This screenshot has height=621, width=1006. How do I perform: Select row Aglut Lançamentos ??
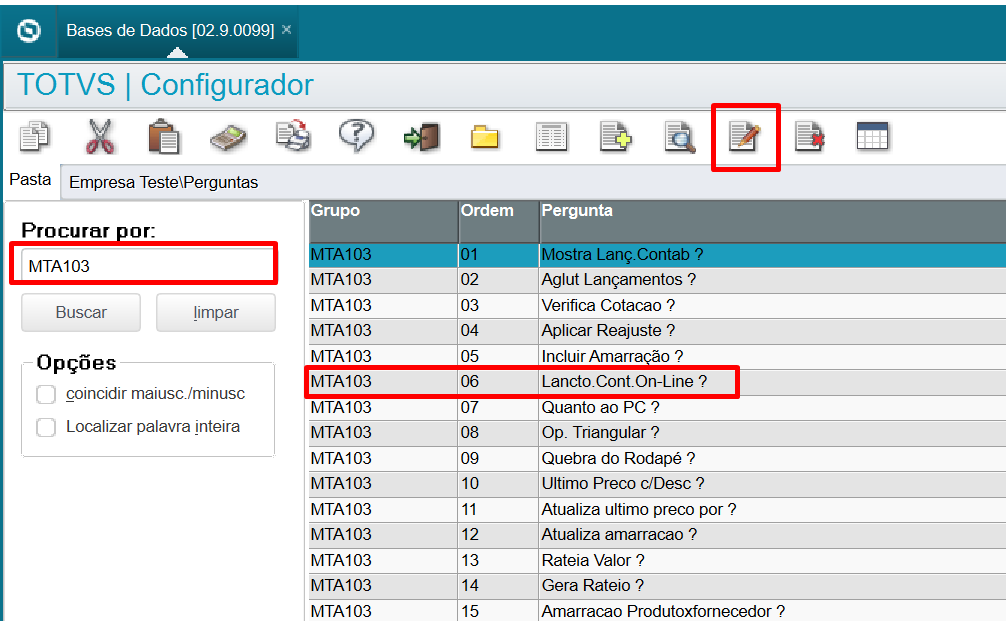tap(657, 280)
